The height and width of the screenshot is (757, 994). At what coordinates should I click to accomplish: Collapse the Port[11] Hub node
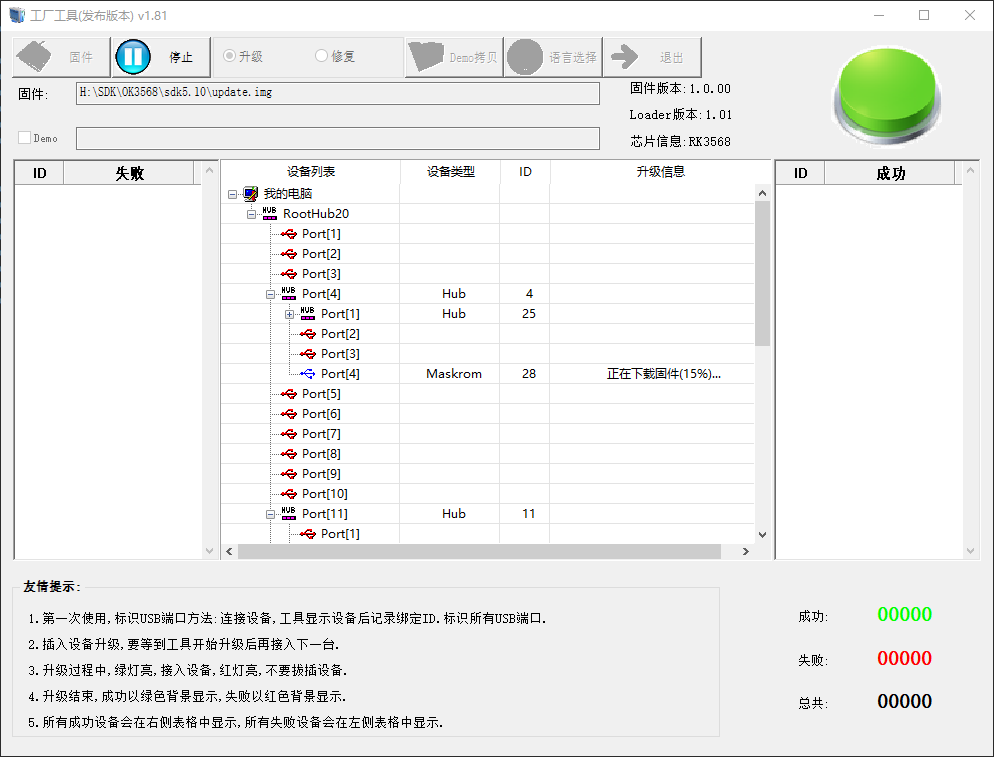point(271,514)
